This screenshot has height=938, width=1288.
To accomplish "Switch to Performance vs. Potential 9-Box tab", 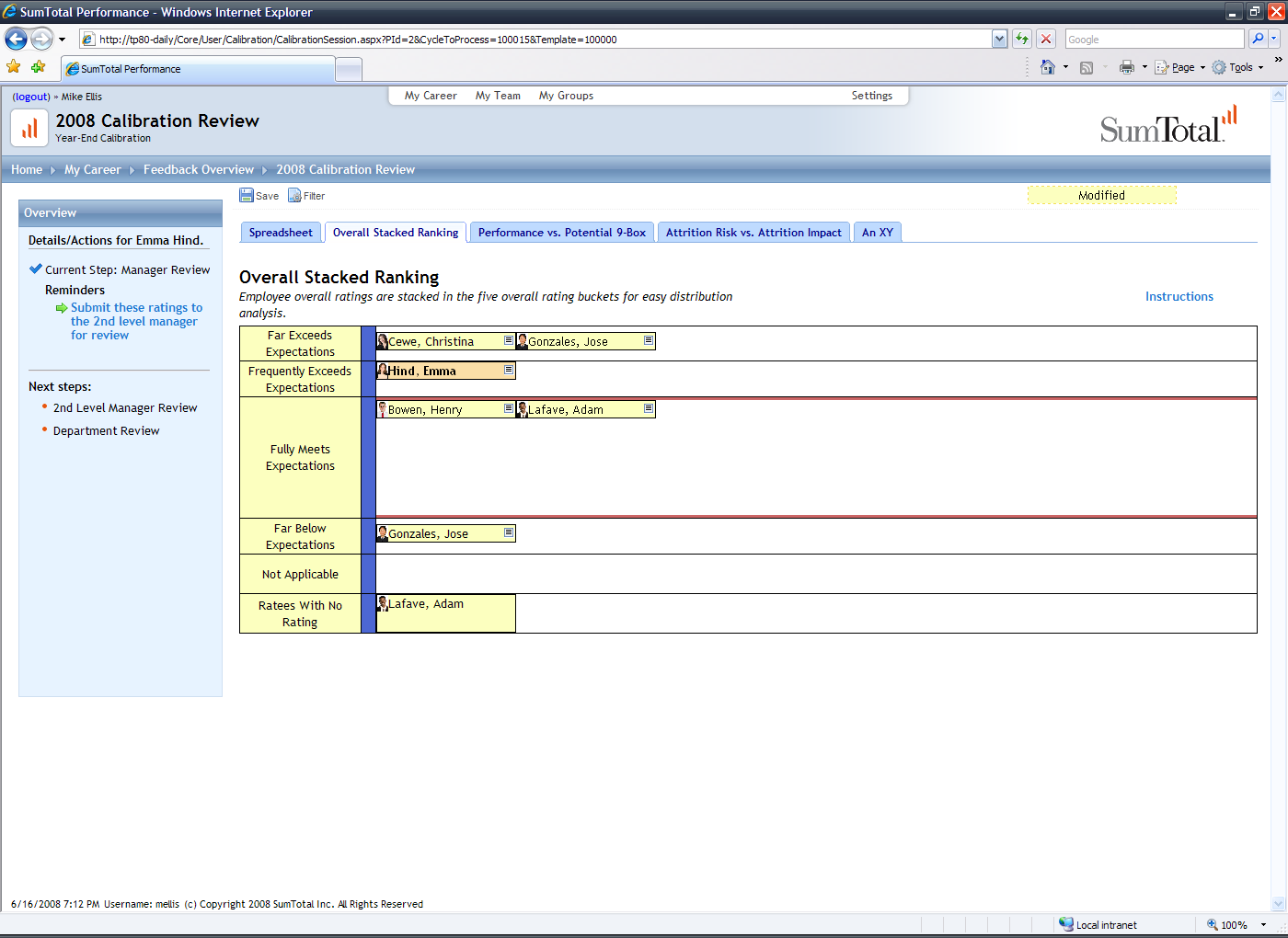I will (561, 233).
